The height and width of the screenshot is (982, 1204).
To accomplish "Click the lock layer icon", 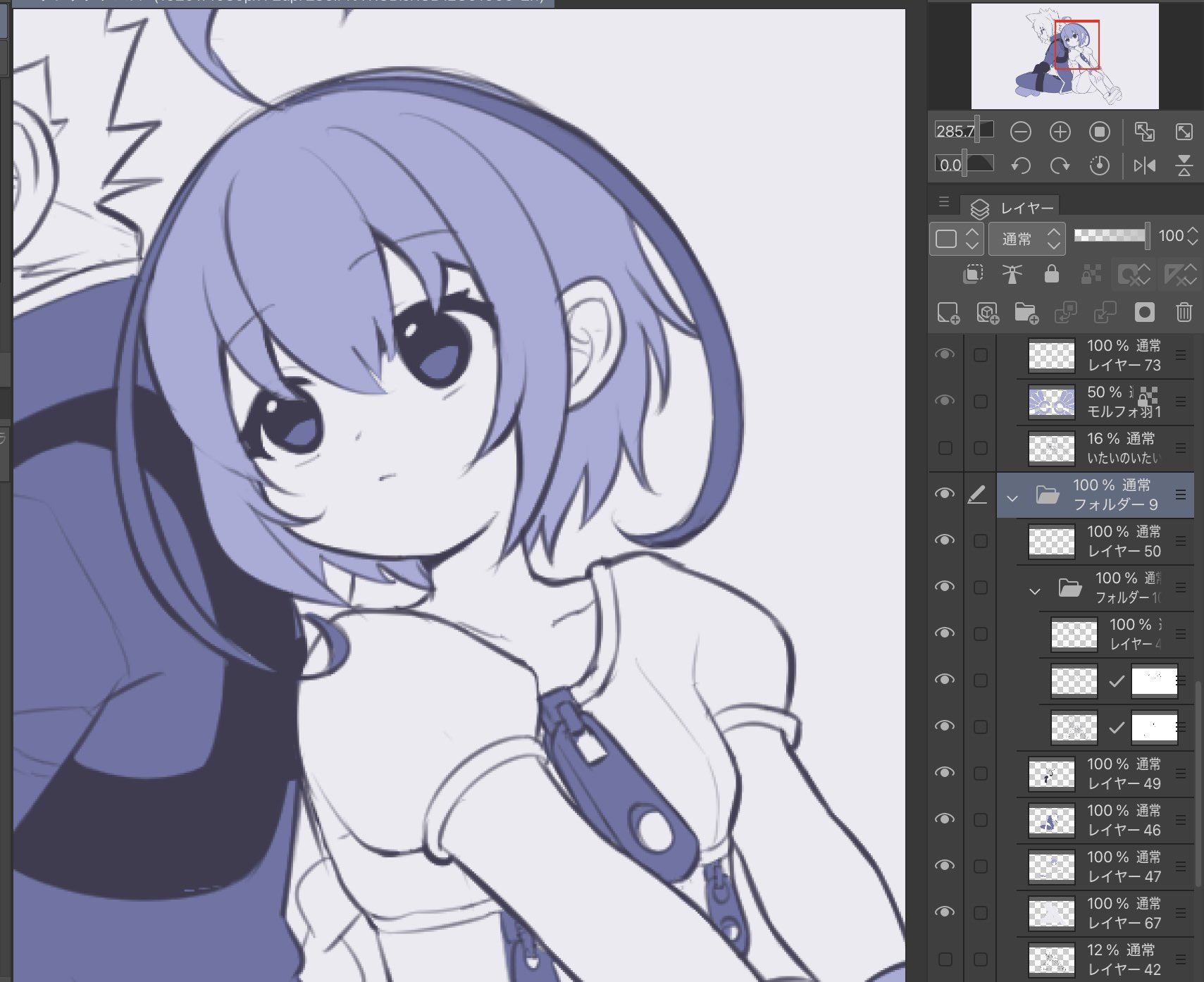I will (x=1051, y=273).
